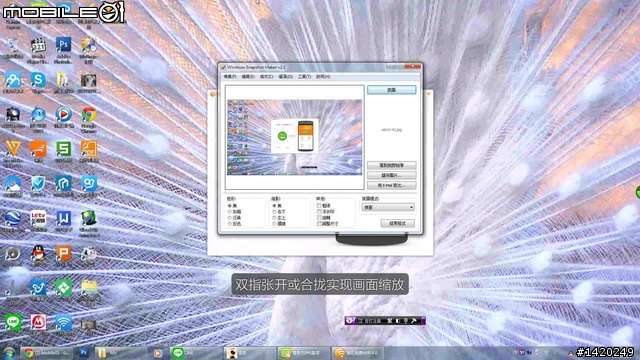Click the copy to clipboard button
This screenshot has height=360, width=640.
pyautogui.click(x=391, y=165)
